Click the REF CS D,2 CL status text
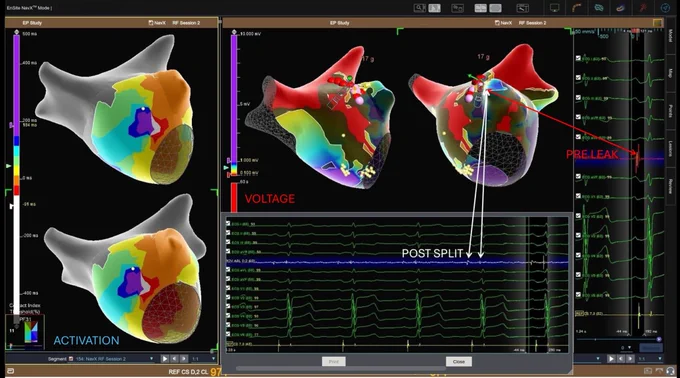 coord(188,372)
